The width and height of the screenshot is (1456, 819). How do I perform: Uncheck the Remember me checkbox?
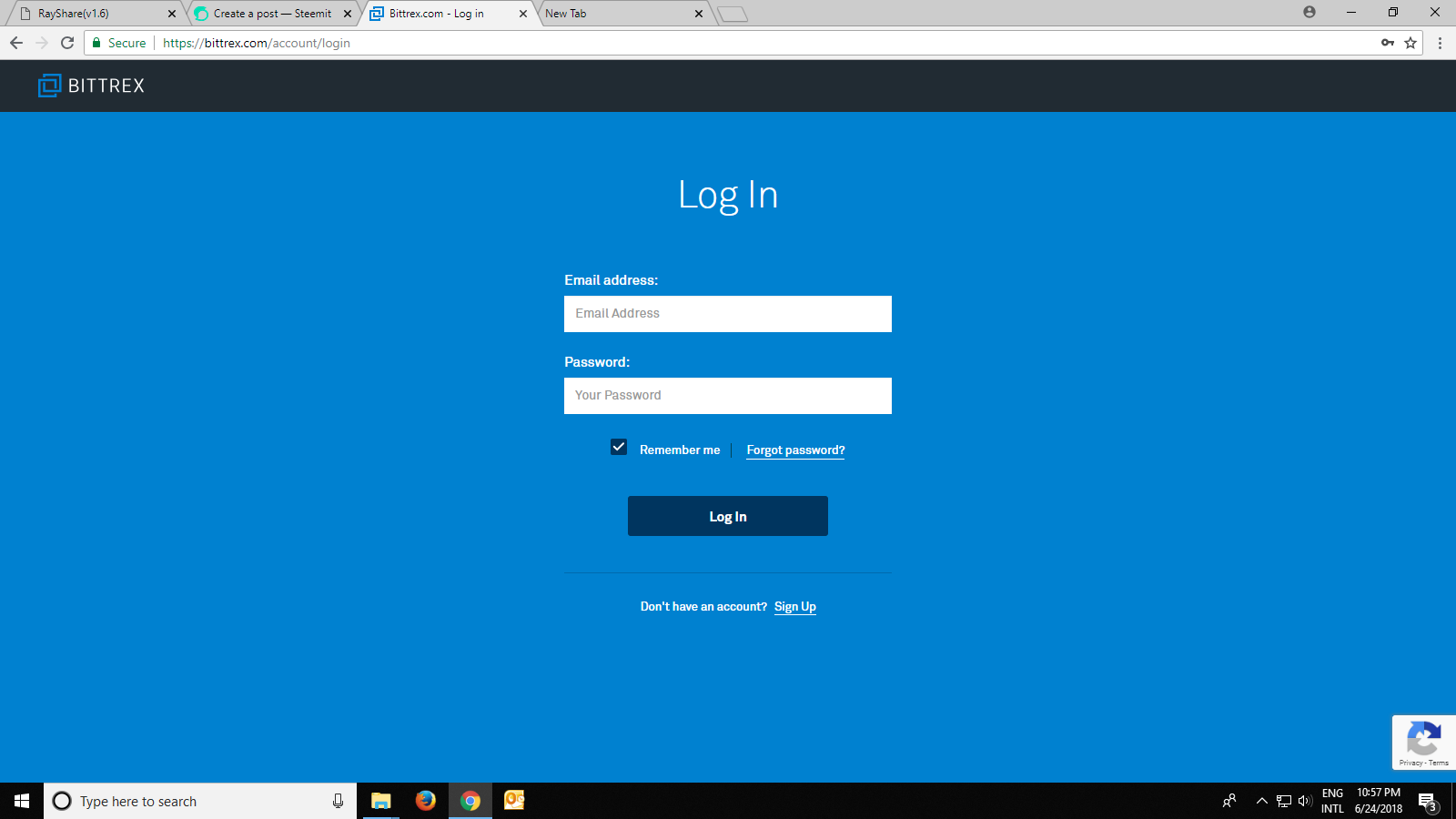(619, 447)
